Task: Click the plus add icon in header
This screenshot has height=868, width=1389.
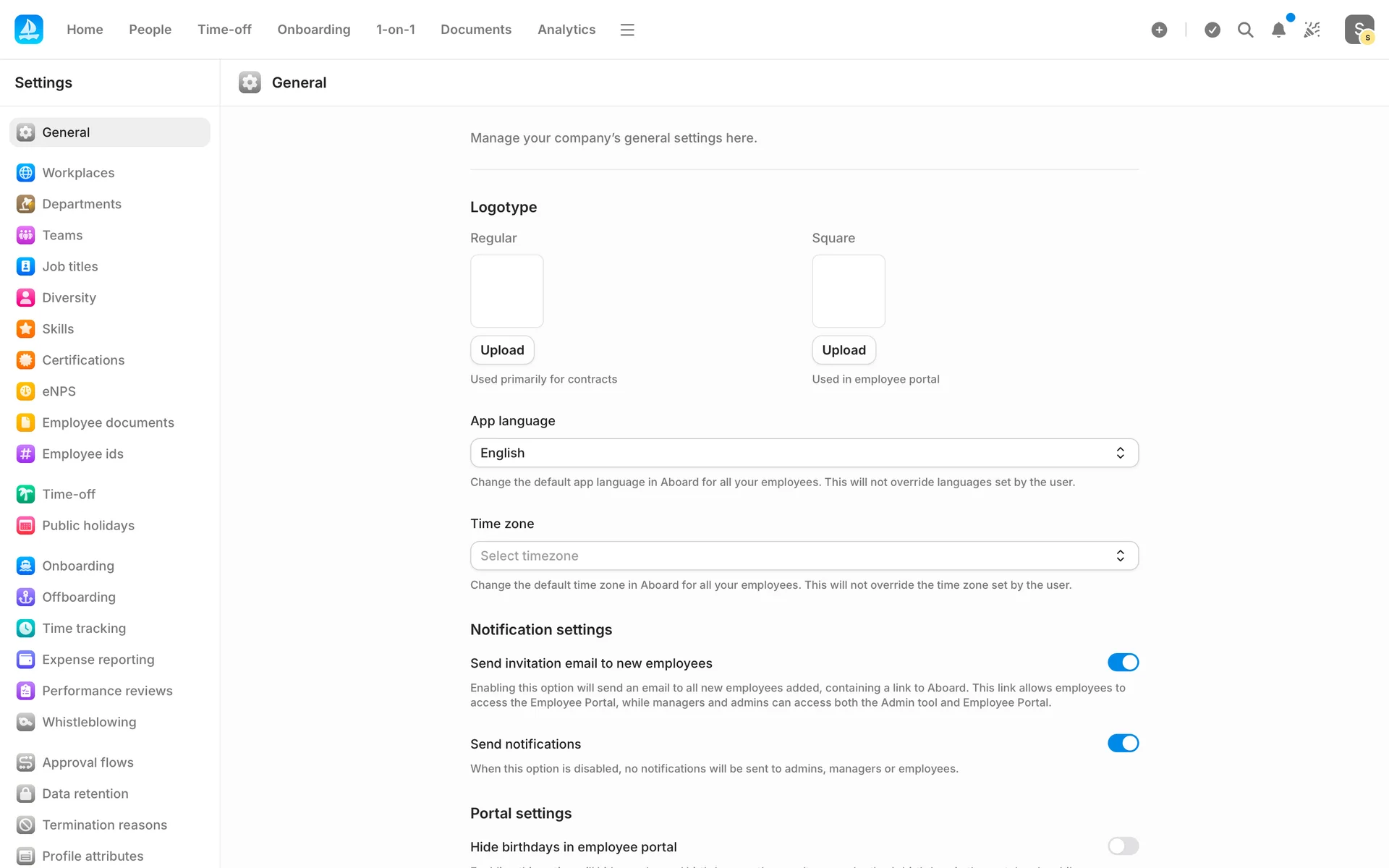Action: tap(1159, 30)
